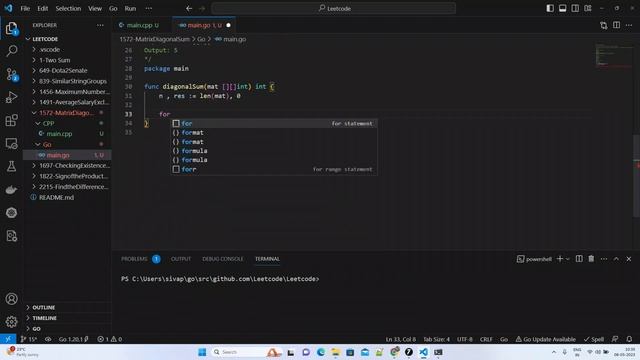Kill terminal with the trash icon
The height and width of the screenshot is (360, 640).
[x=591, y=259]
